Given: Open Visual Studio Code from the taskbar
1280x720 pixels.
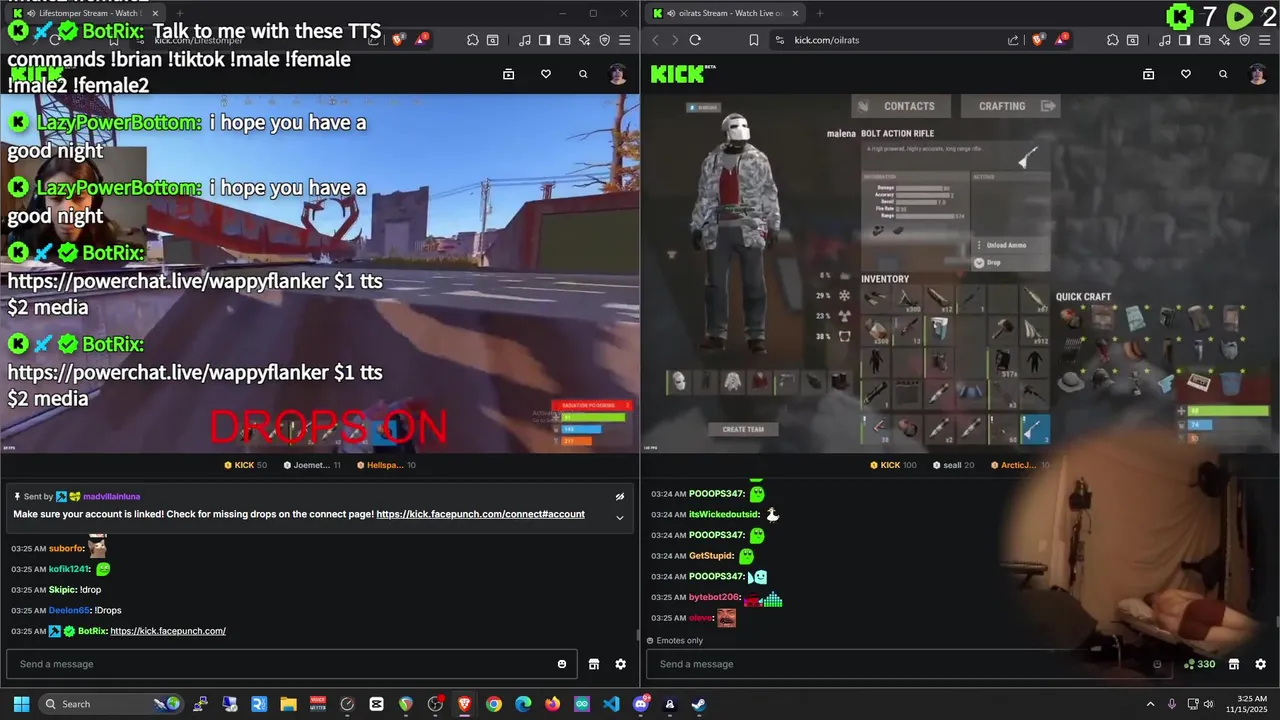Looking at the screenshot, I should pos(611,704).
